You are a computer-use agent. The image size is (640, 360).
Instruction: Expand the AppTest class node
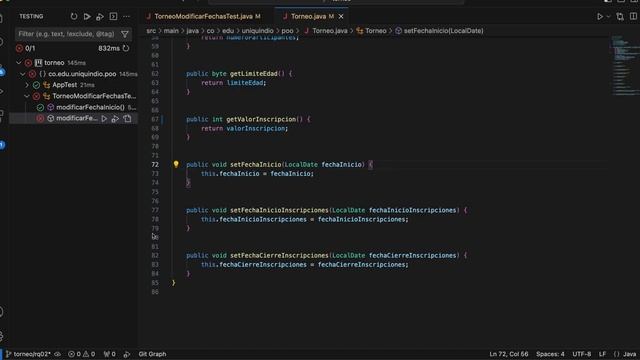tap(27, 85)
